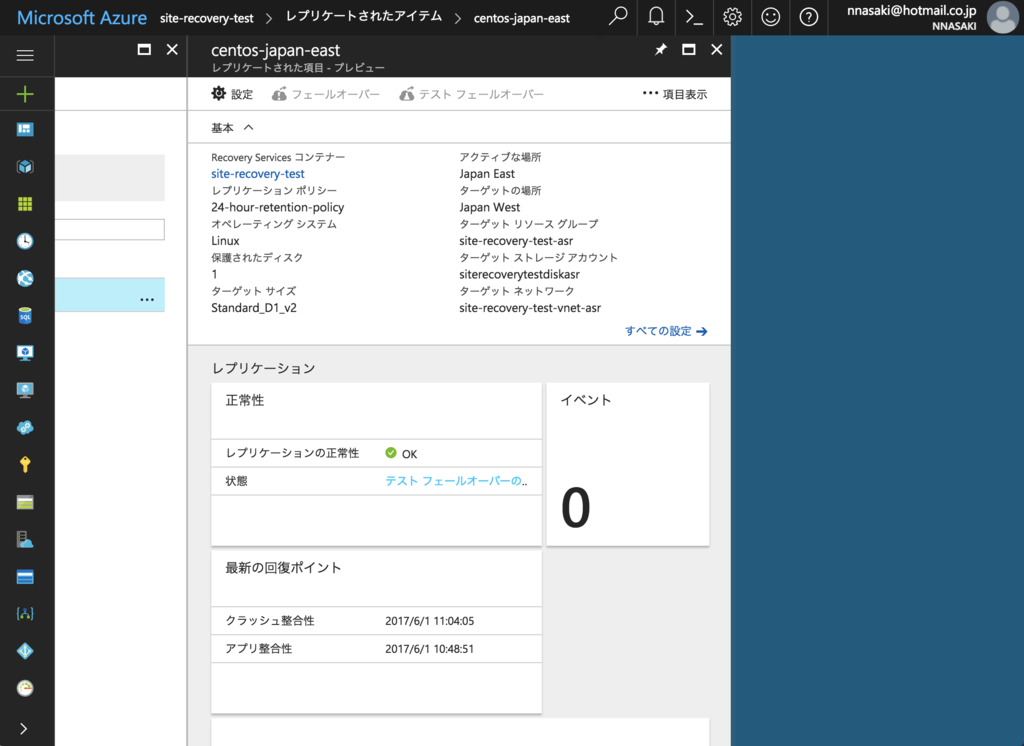Image resolution: width=1024 pixels, height=746 pixels.
Task: Open notifications bell icon
Action: tap(656, 16)
